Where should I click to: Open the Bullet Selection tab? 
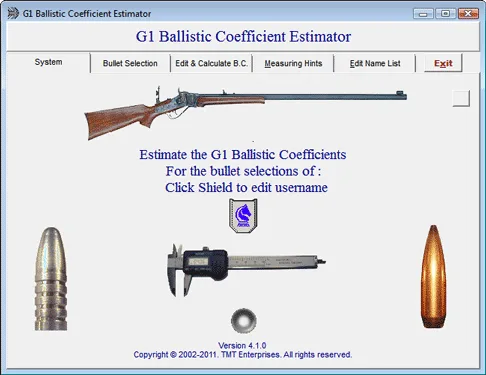[x=130, y=63]
